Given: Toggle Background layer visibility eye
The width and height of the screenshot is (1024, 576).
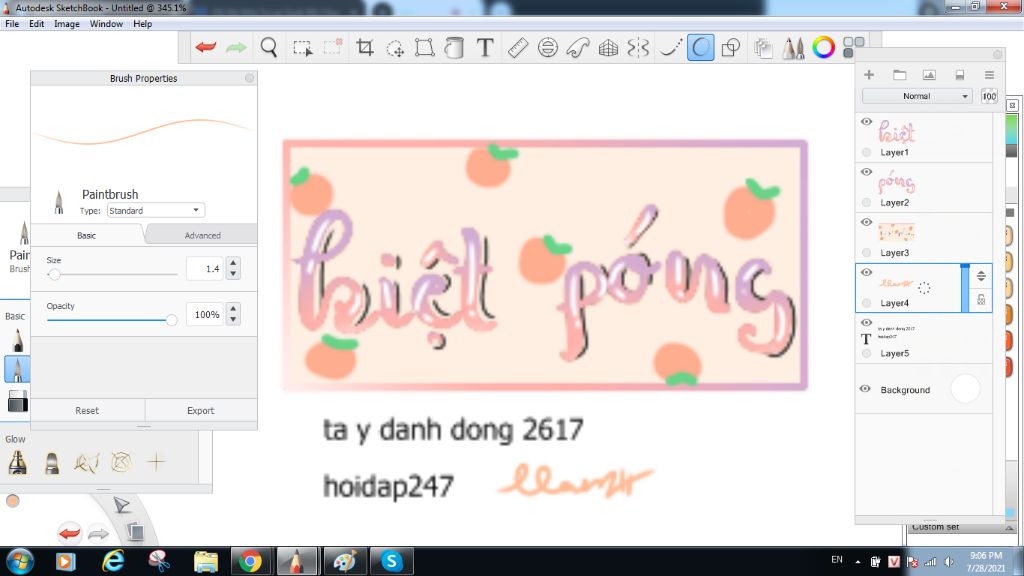Looking at the screenshot, I should click(865, 389).
